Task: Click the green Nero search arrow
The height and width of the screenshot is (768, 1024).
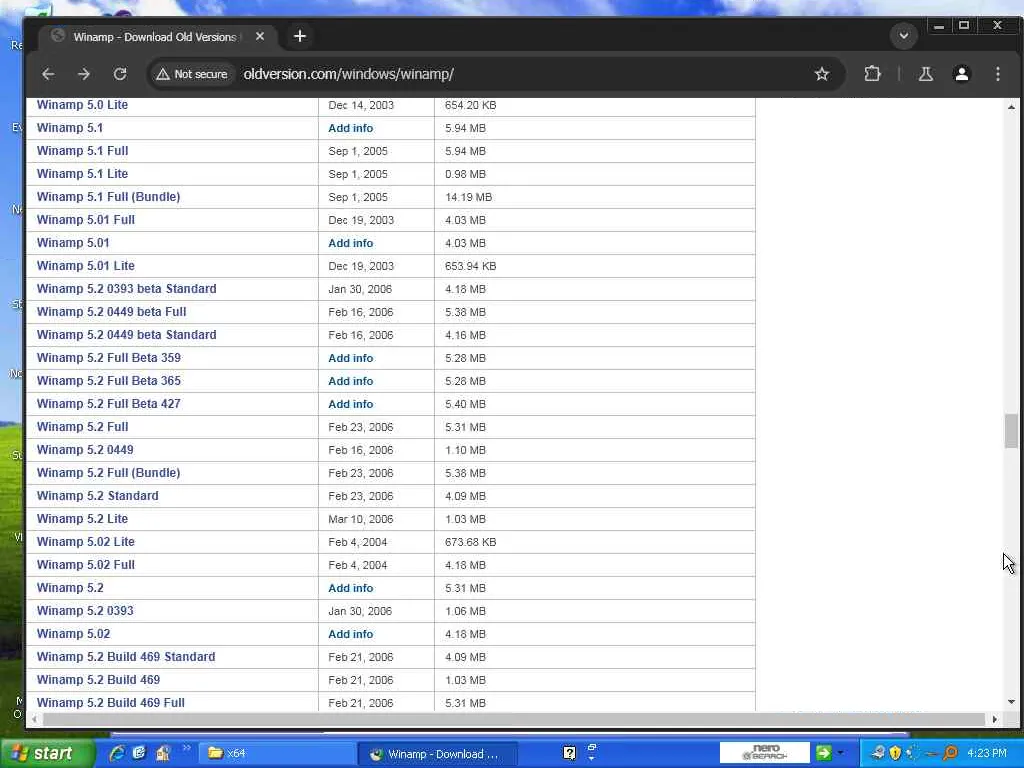Action: point(824,753)
